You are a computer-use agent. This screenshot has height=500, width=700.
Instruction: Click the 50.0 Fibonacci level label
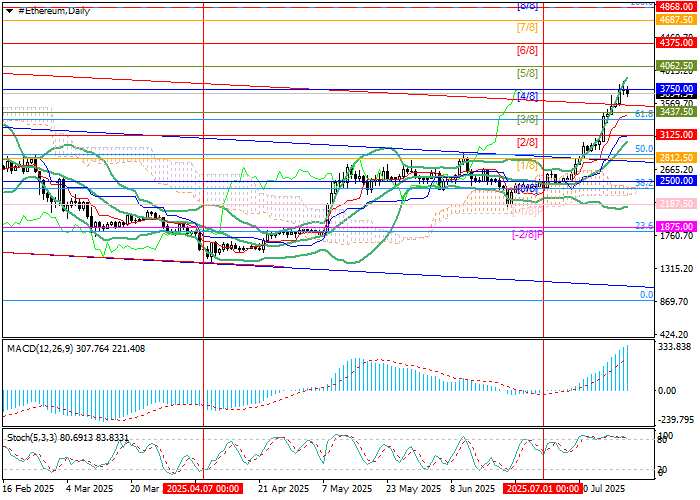coord(644,149)
